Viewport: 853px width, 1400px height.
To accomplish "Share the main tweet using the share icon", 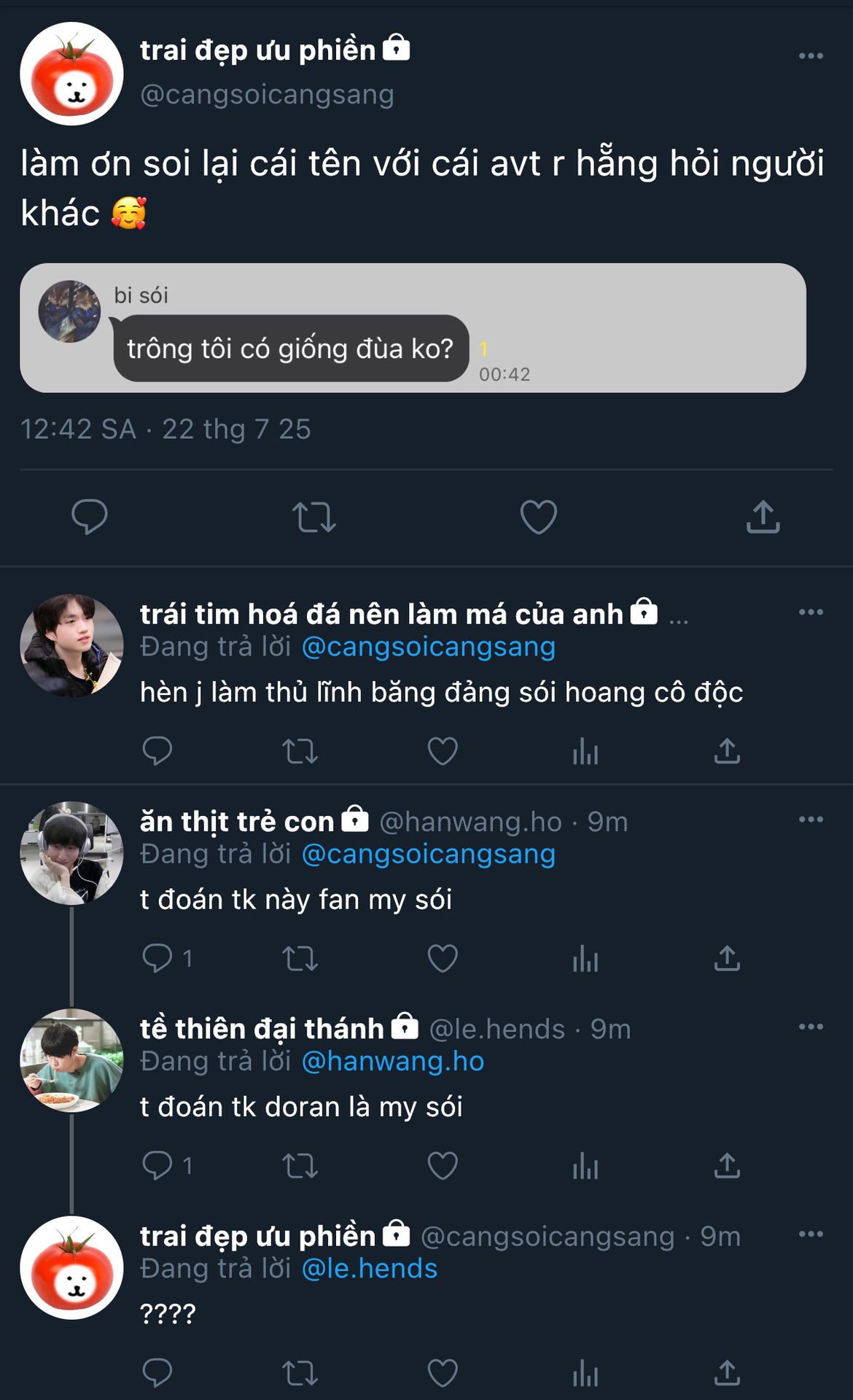I will coord(763,517).
